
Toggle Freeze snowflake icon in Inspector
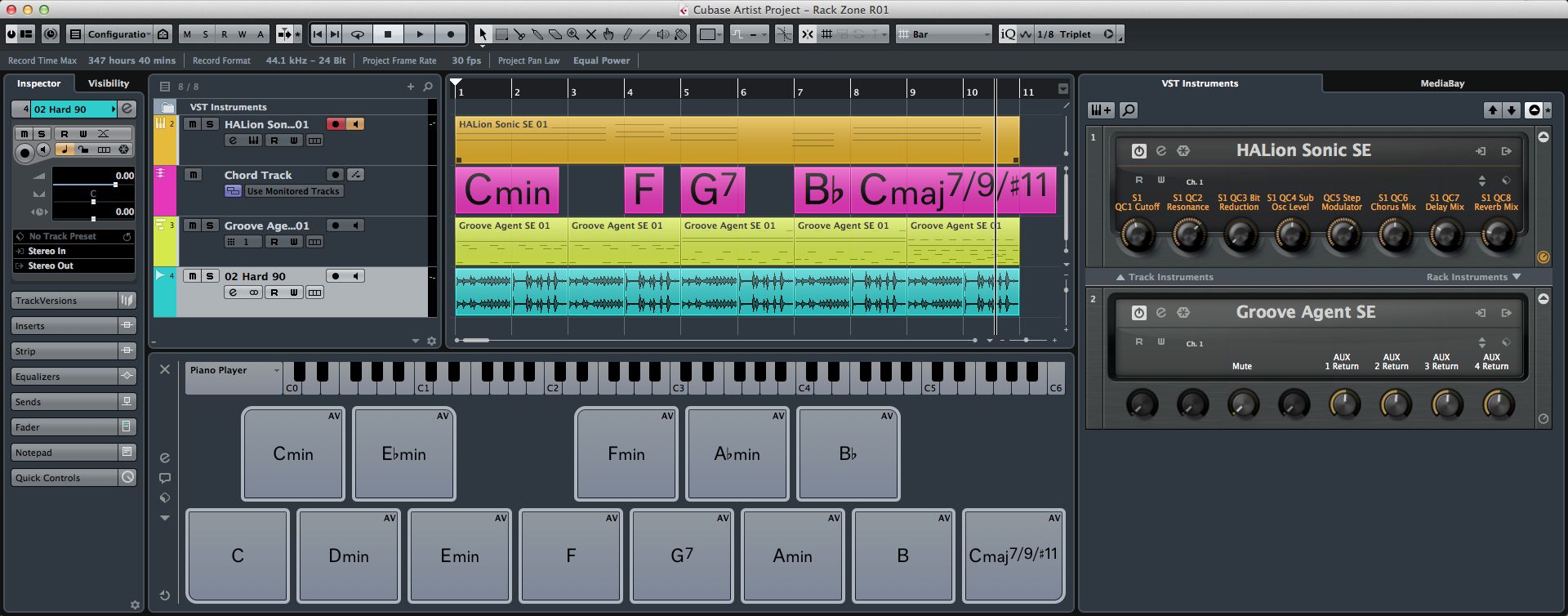pyautogui.click(x=124, y=150)
